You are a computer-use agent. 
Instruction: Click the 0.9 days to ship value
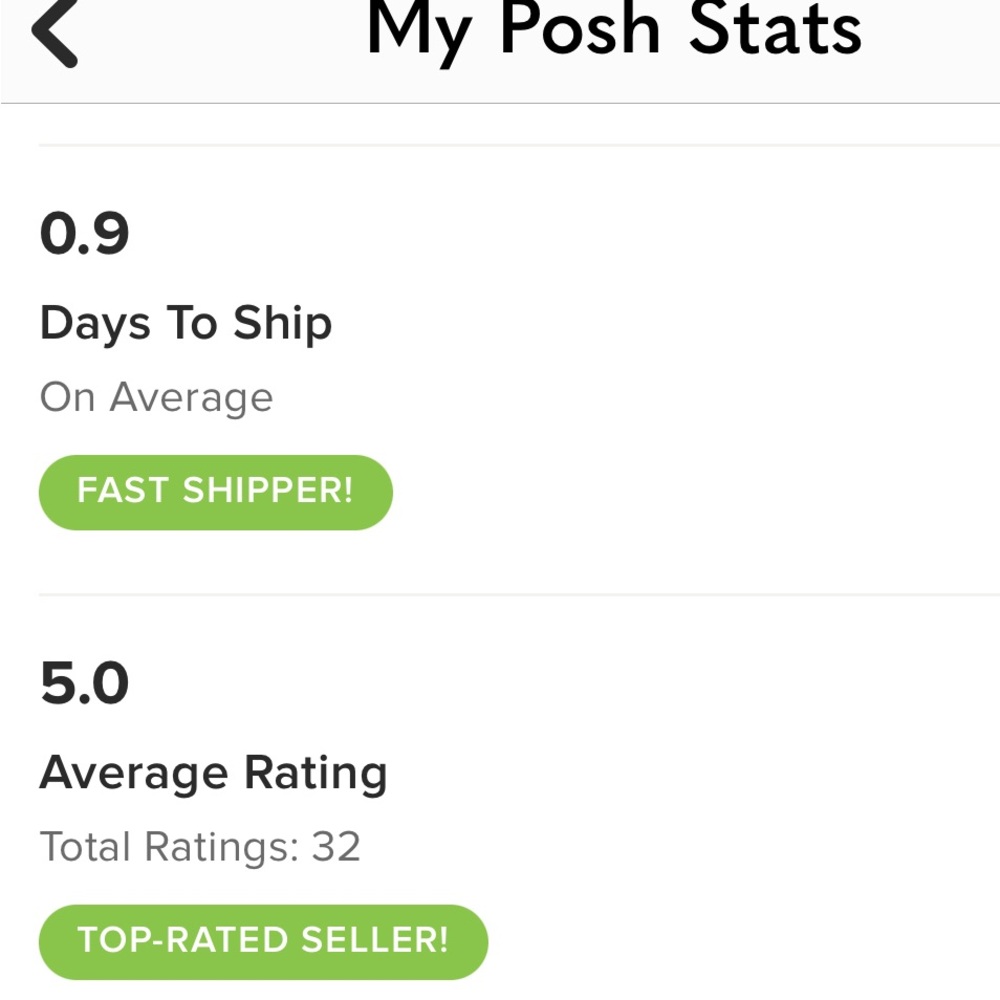point(82,233)
